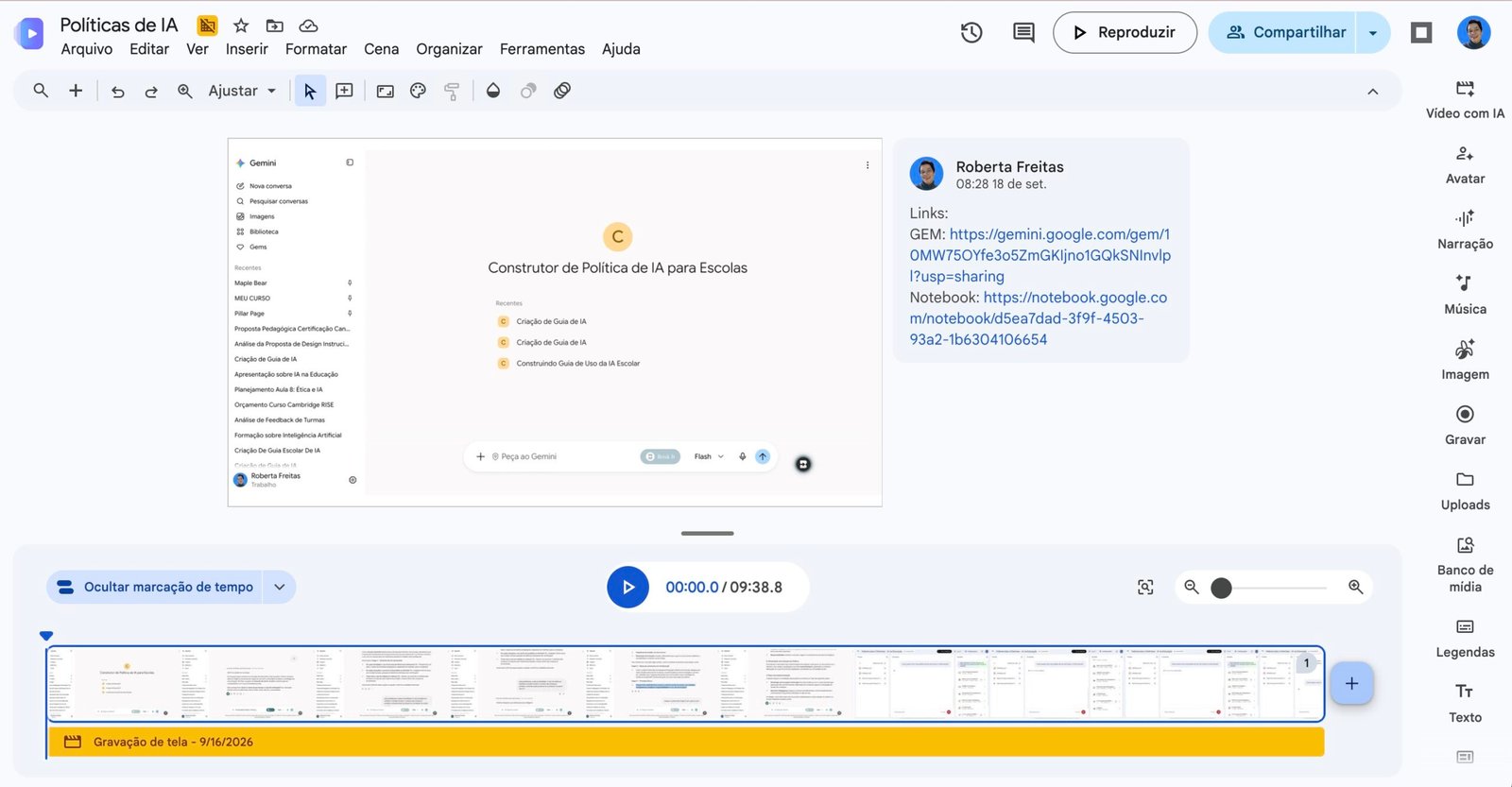The width and height of the screenshot is (1512, 787).
Task: Click the move to folder icon
Action: click(275, 26)
